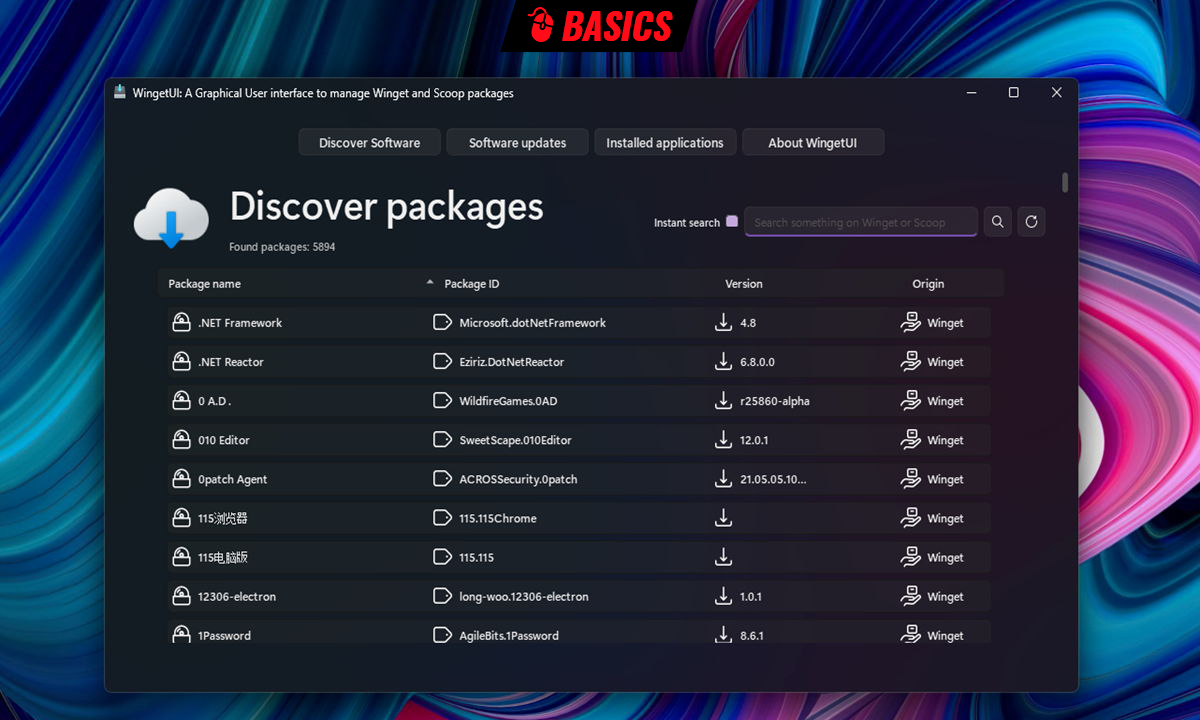Click the search magnifier icon button

point(997,222)
